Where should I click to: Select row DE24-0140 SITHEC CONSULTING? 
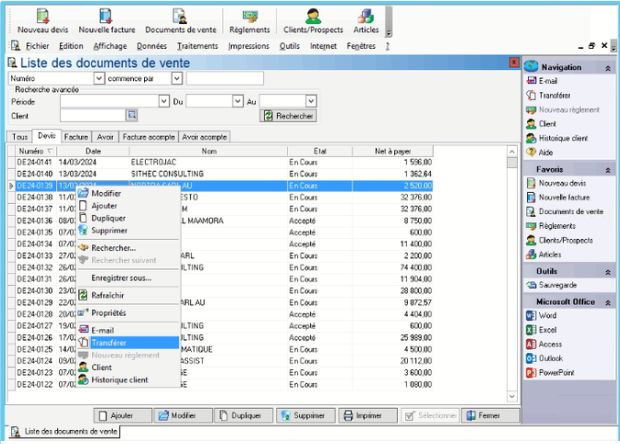click(224, 174)
